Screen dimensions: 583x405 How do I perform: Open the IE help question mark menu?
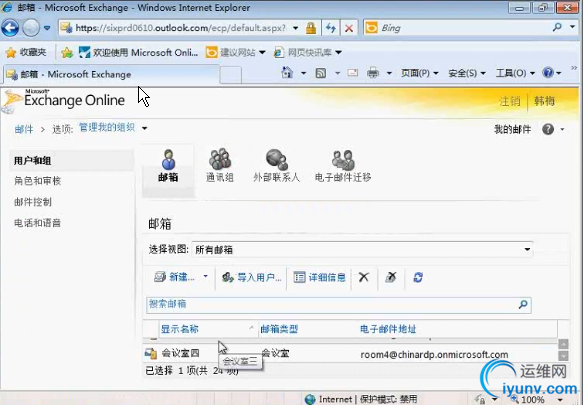coord(551,73)
